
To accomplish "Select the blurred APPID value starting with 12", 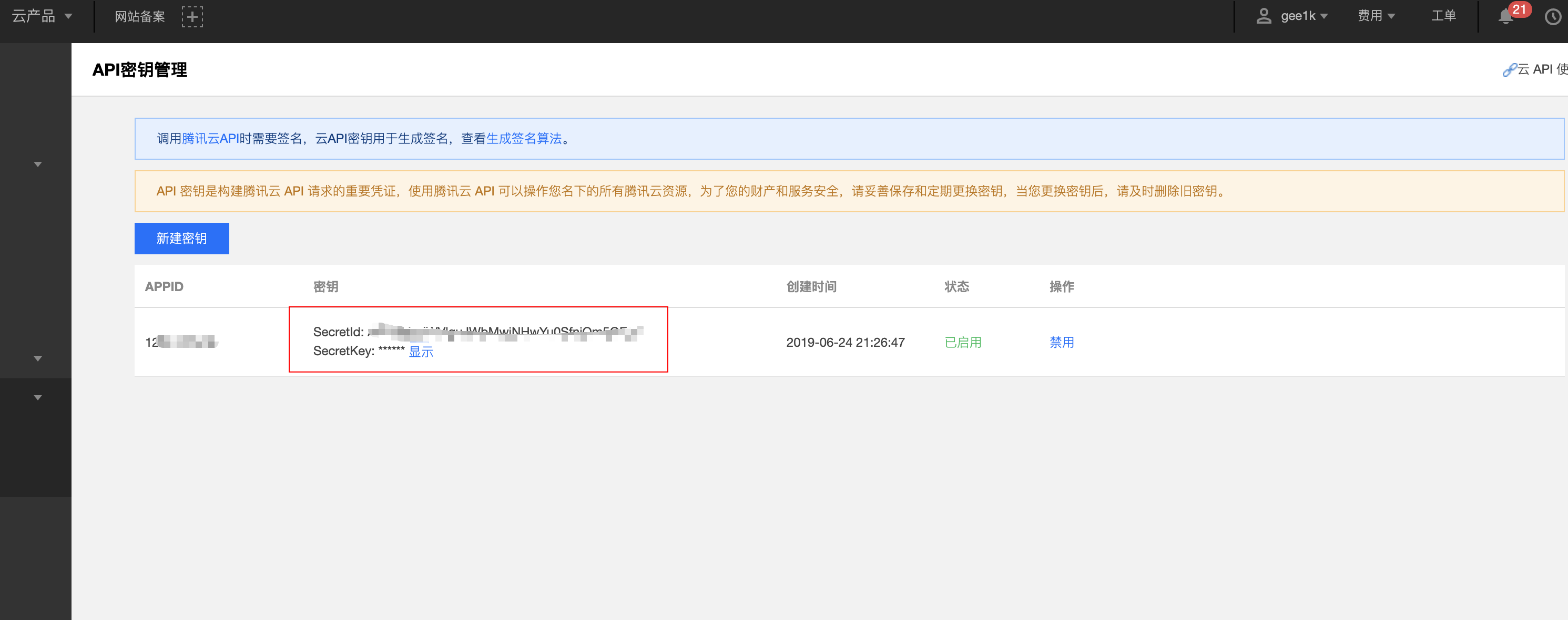I will tap(181, 342).
